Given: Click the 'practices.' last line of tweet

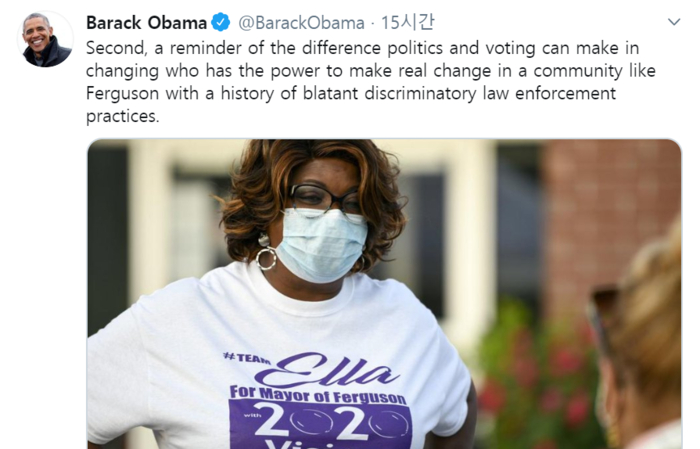Looking at the screenshot, I should [122, 116].
